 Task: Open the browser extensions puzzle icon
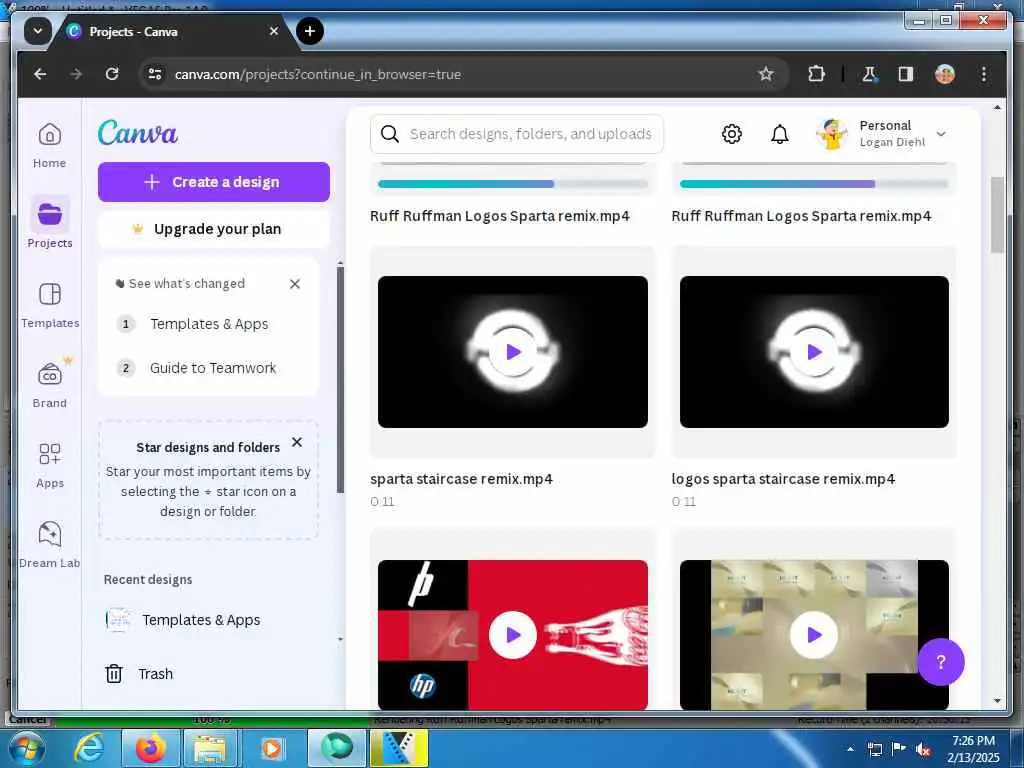(816, 74)
